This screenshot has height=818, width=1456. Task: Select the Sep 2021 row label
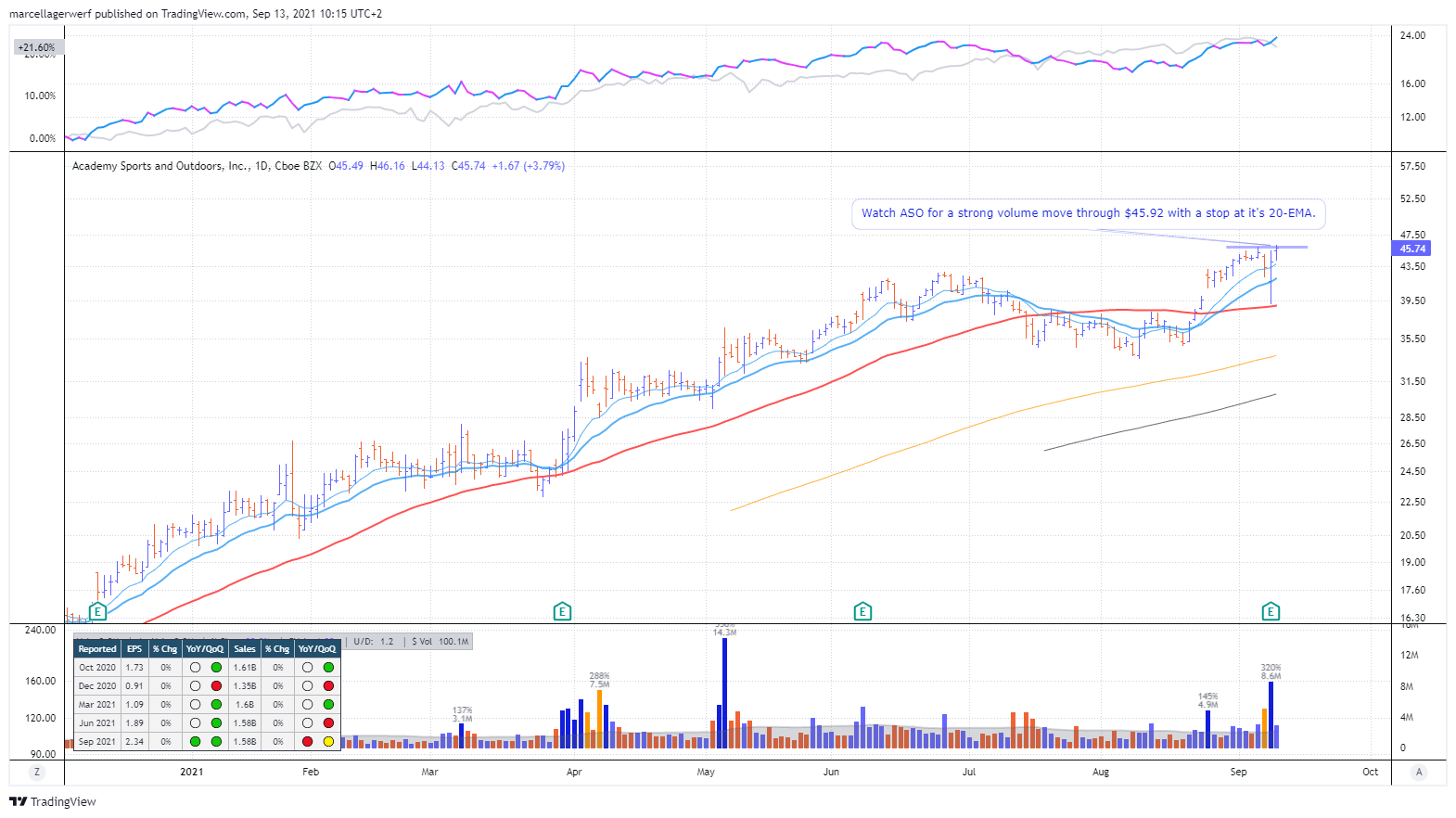coord(97,742)
